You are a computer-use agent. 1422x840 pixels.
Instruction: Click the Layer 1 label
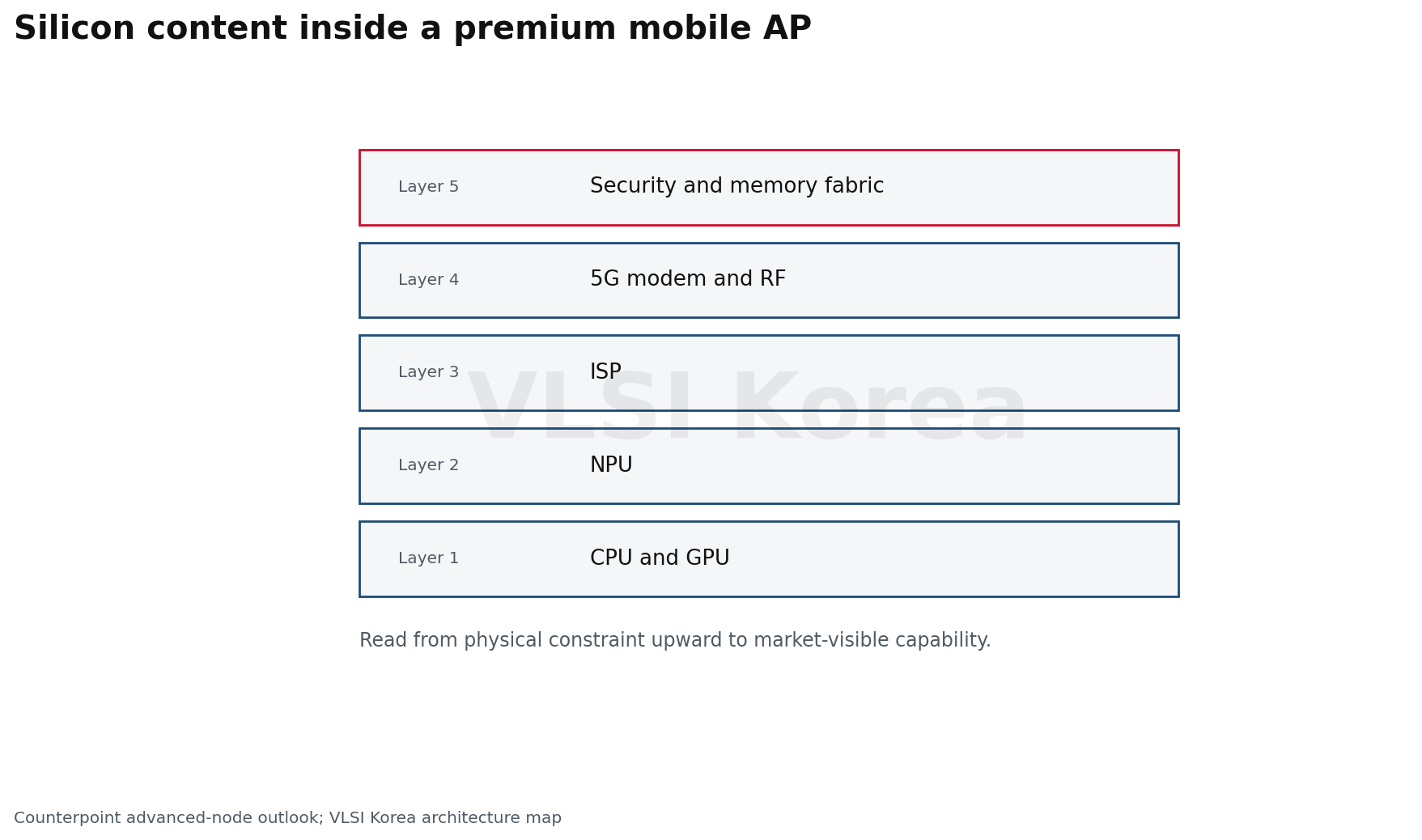[428, 558]
